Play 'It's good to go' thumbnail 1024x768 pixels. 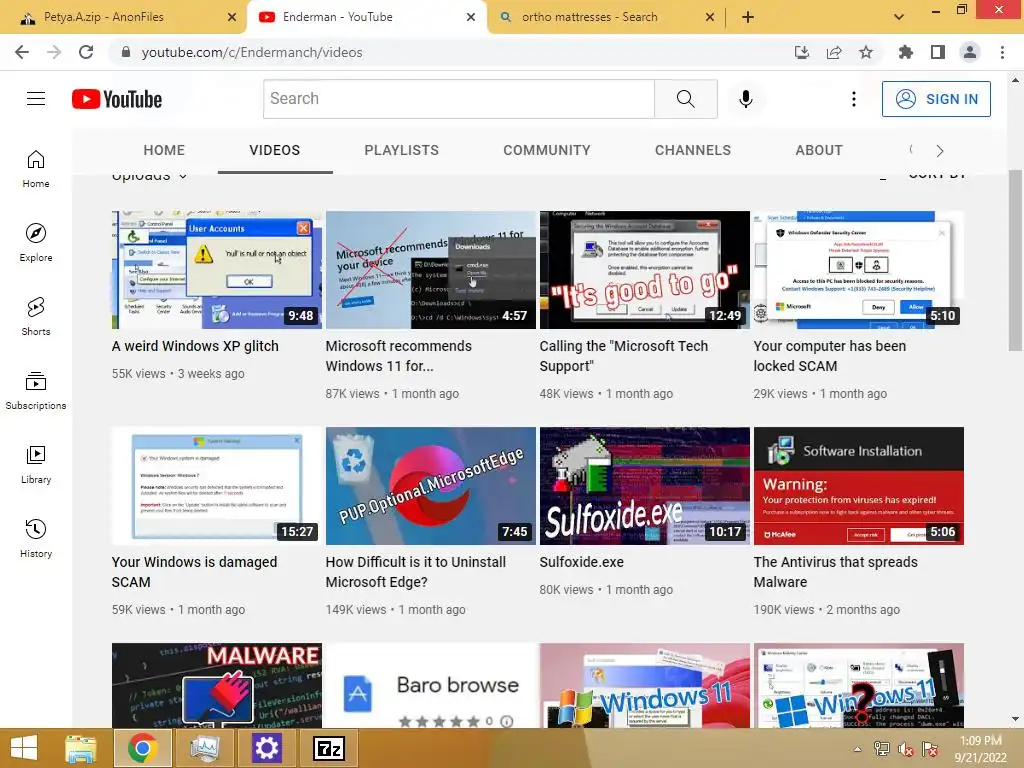[645, 270]
